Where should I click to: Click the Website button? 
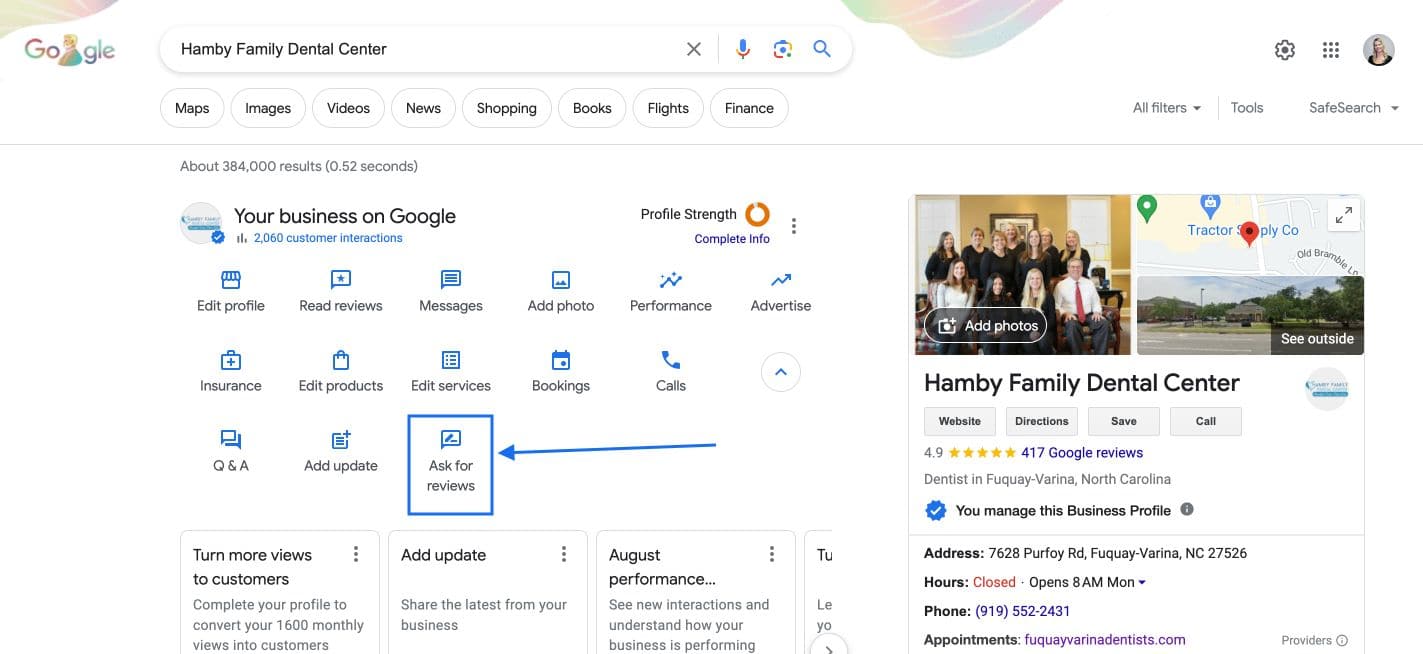[960, 421]
